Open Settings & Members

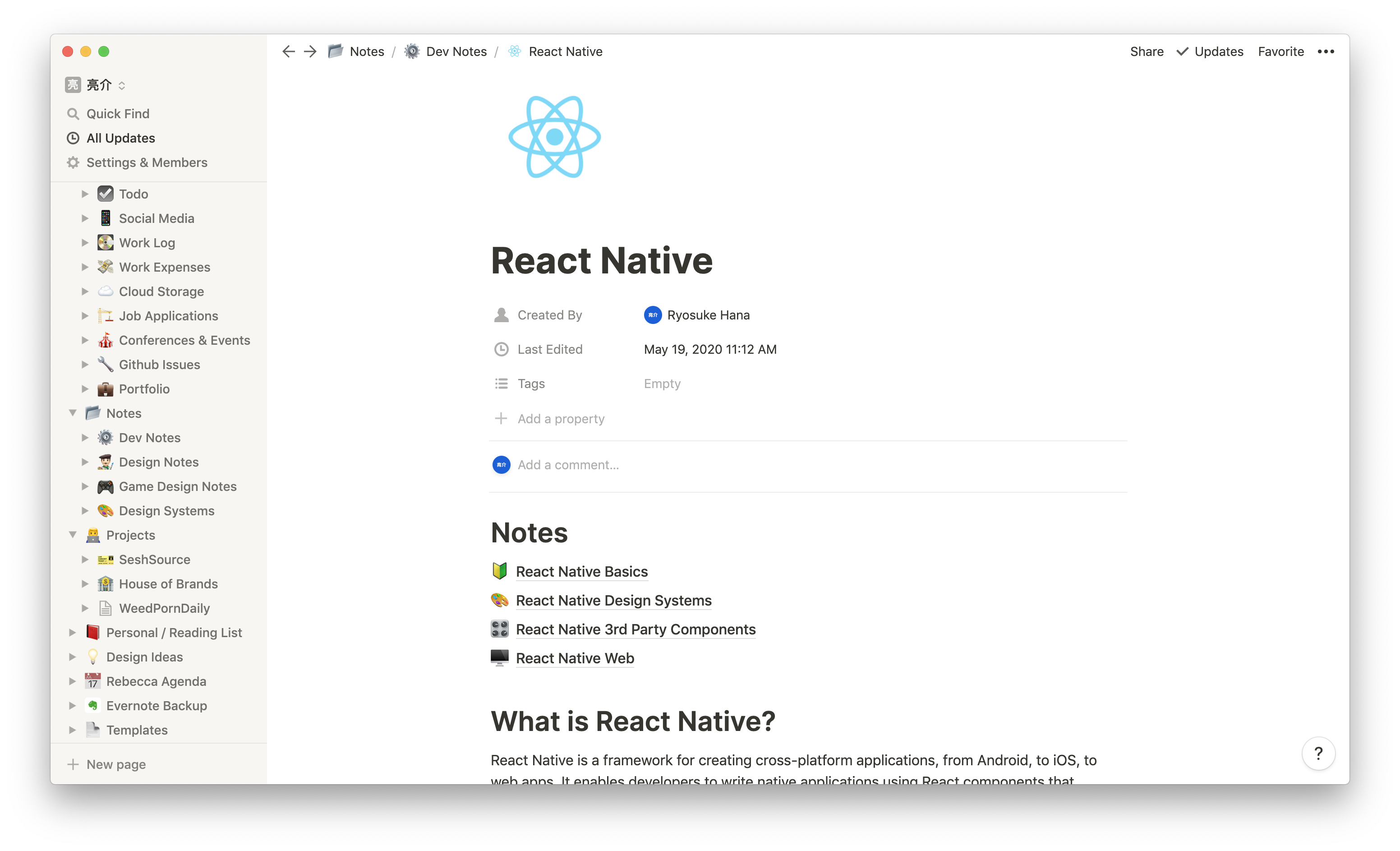tap(147, 162)
